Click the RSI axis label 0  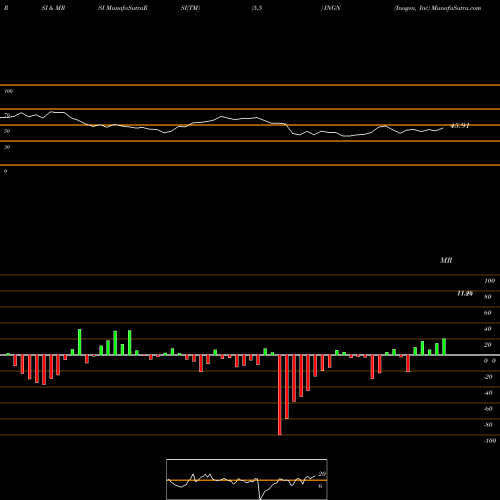pyautogui.click(x=5, y=171)
